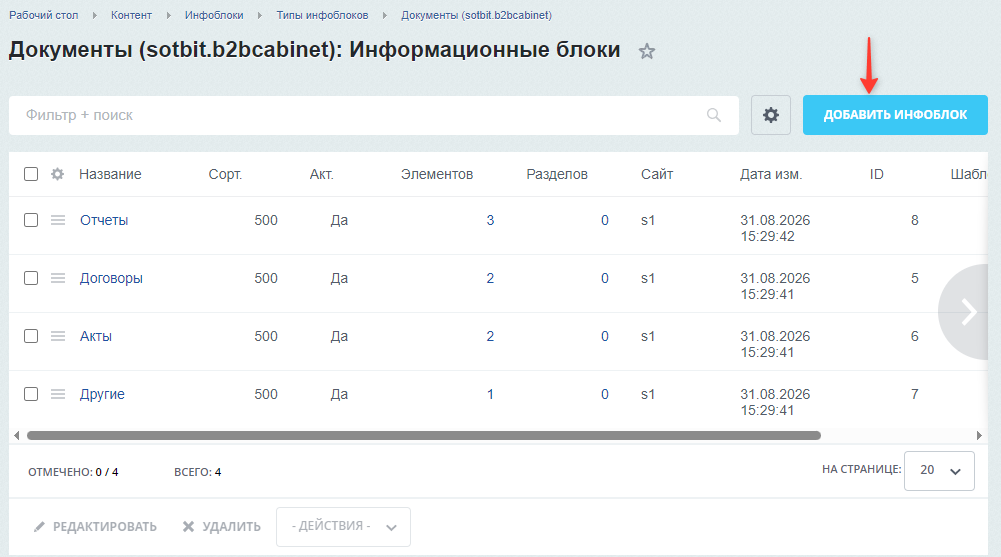Click the horizontal scrollbar thumb
This screenshot has width=1001, height=557.
coord(424,435)
